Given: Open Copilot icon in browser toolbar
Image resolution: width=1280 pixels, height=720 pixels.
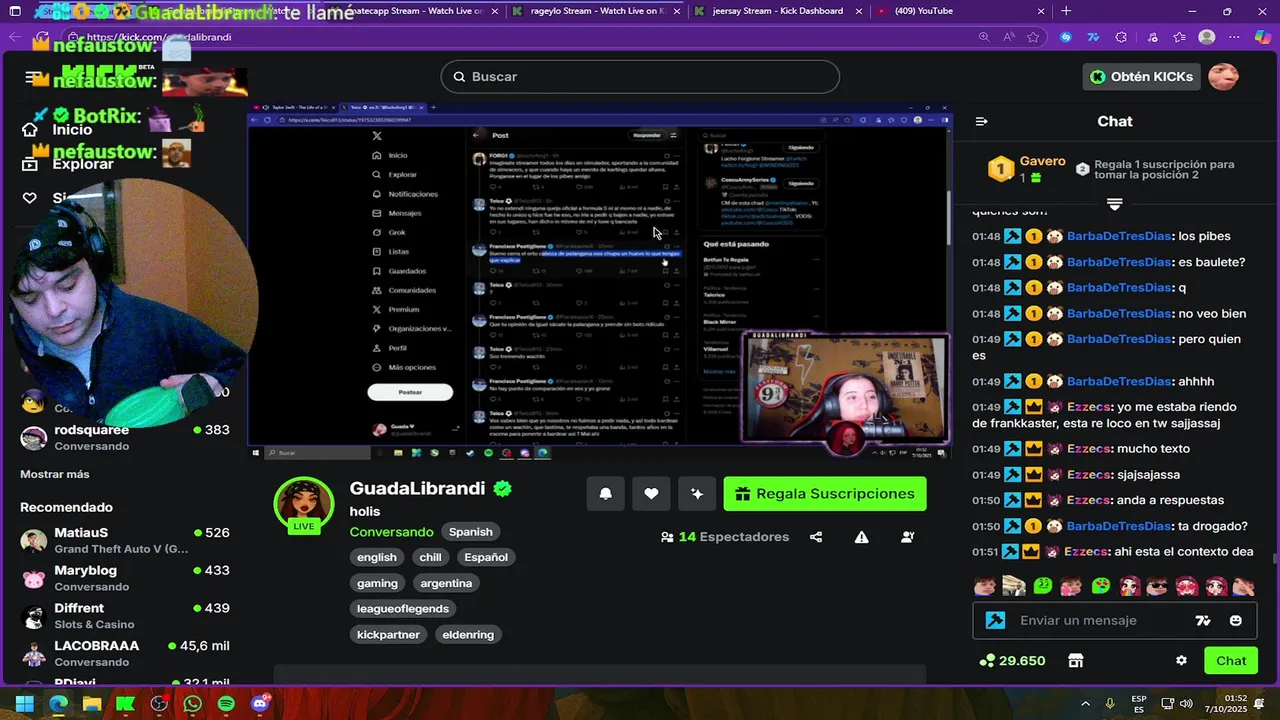Looking at the screenshot, I should coord(1262,37).
